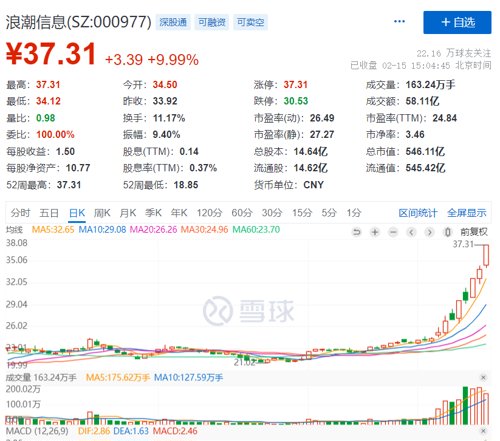This screenshot has height=441, width=500.
Task: Switch to the 分时 tab
Action: point(20,213)
